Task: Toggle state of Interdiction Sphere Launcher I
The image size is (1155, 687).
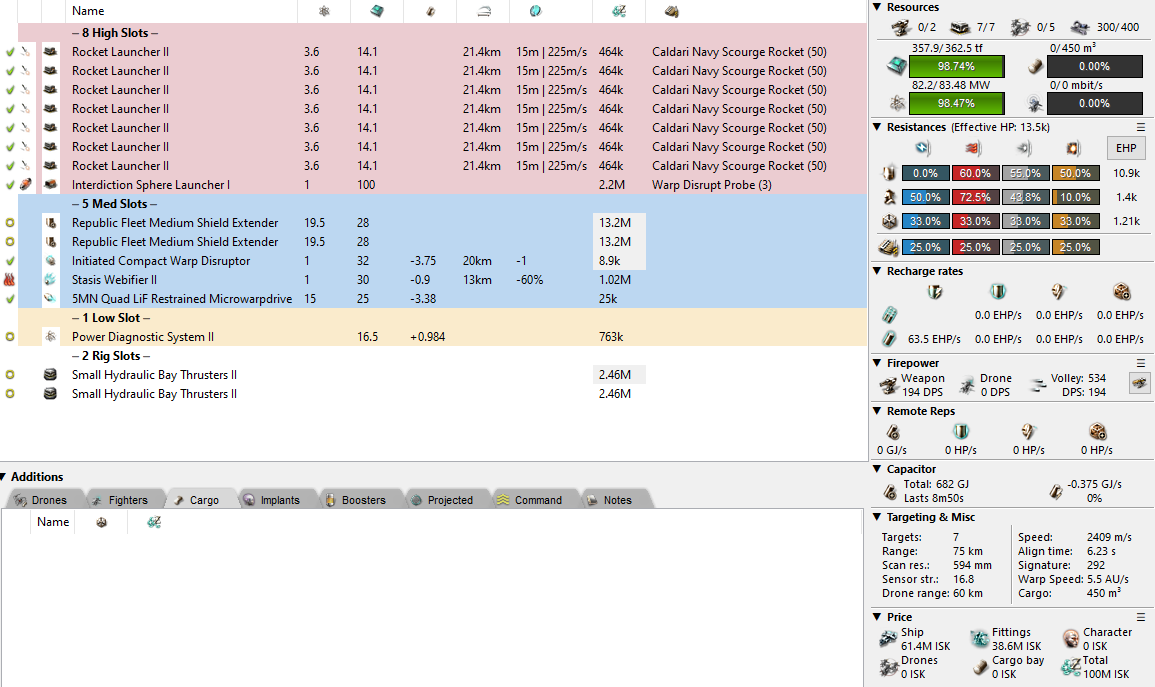Action: (x=10, y=185)
